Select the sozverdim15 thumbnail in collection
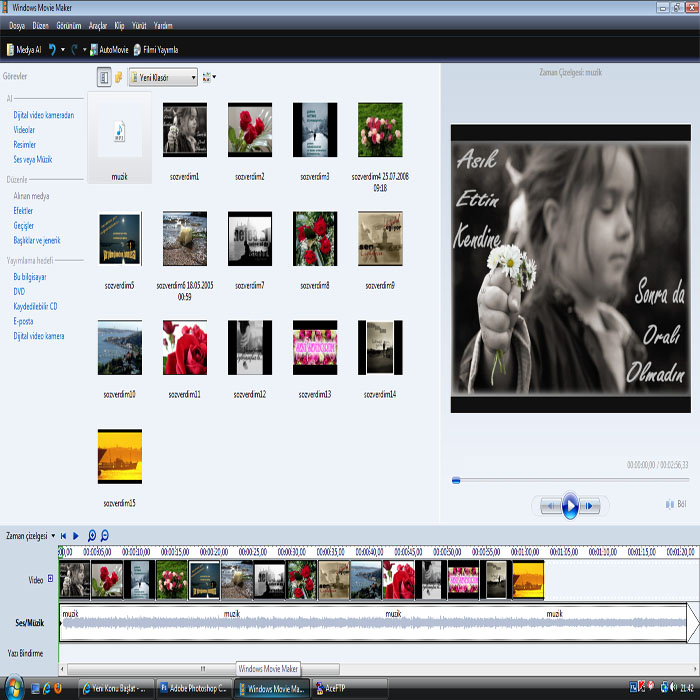700x700 pixels. pyautogui.click(x=120, y=456)
